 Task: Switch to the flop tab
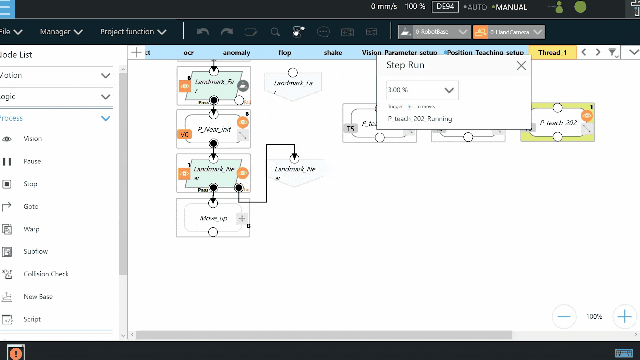pyautogui.click(x=284, y=53)
